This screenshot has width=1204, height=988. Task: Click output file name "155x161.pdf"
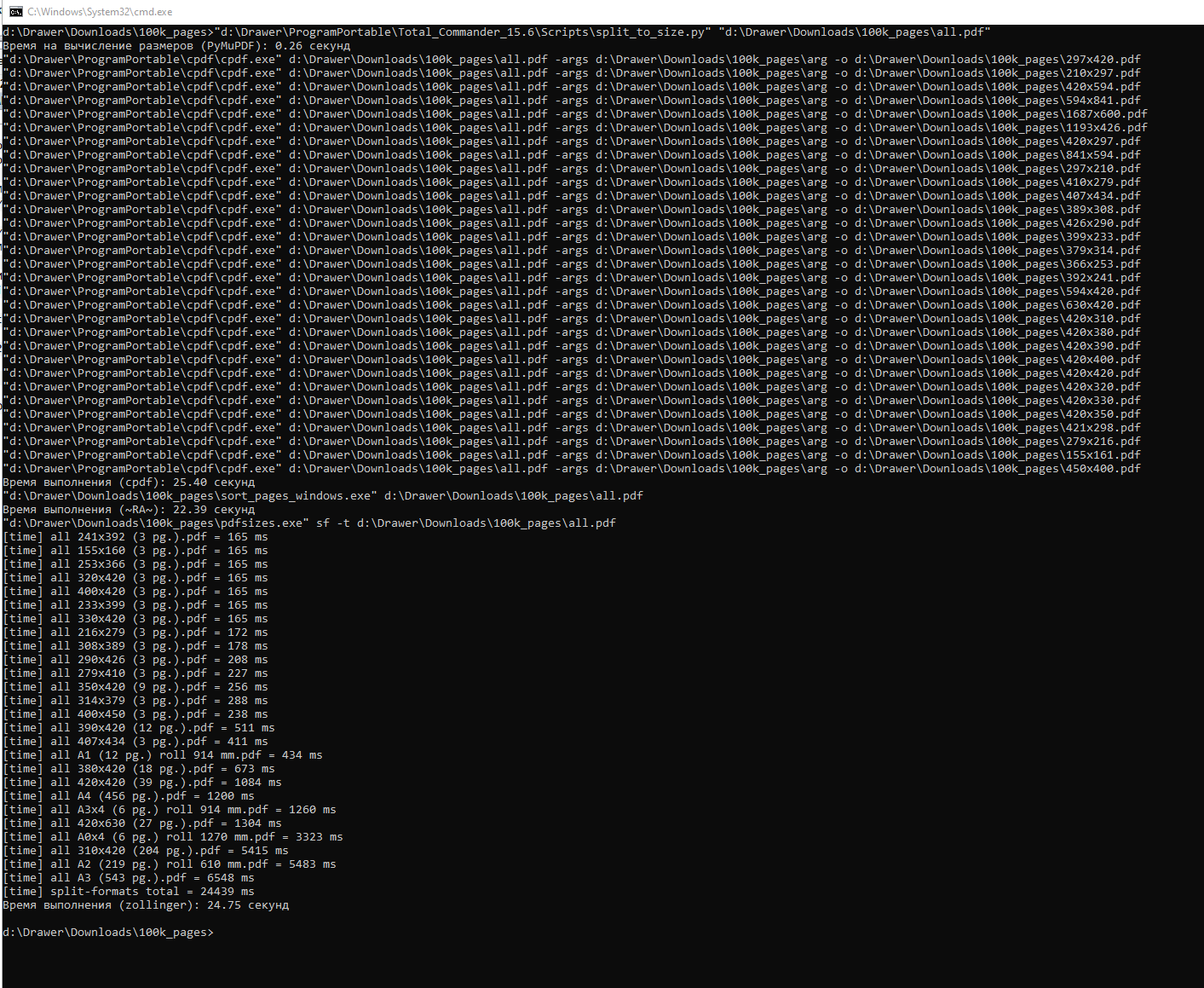click(x=1103, y=455)
